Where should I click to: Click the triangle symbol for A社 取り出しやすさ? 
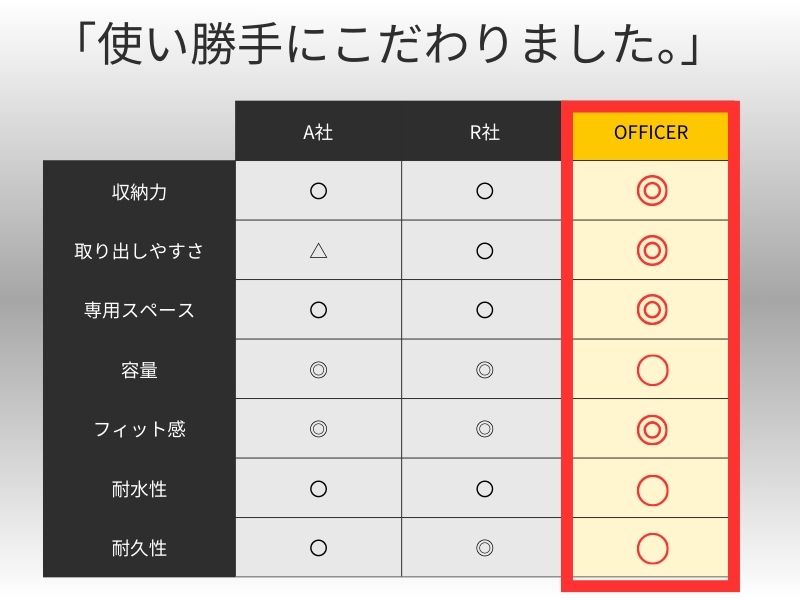click(x=318, y=251)
